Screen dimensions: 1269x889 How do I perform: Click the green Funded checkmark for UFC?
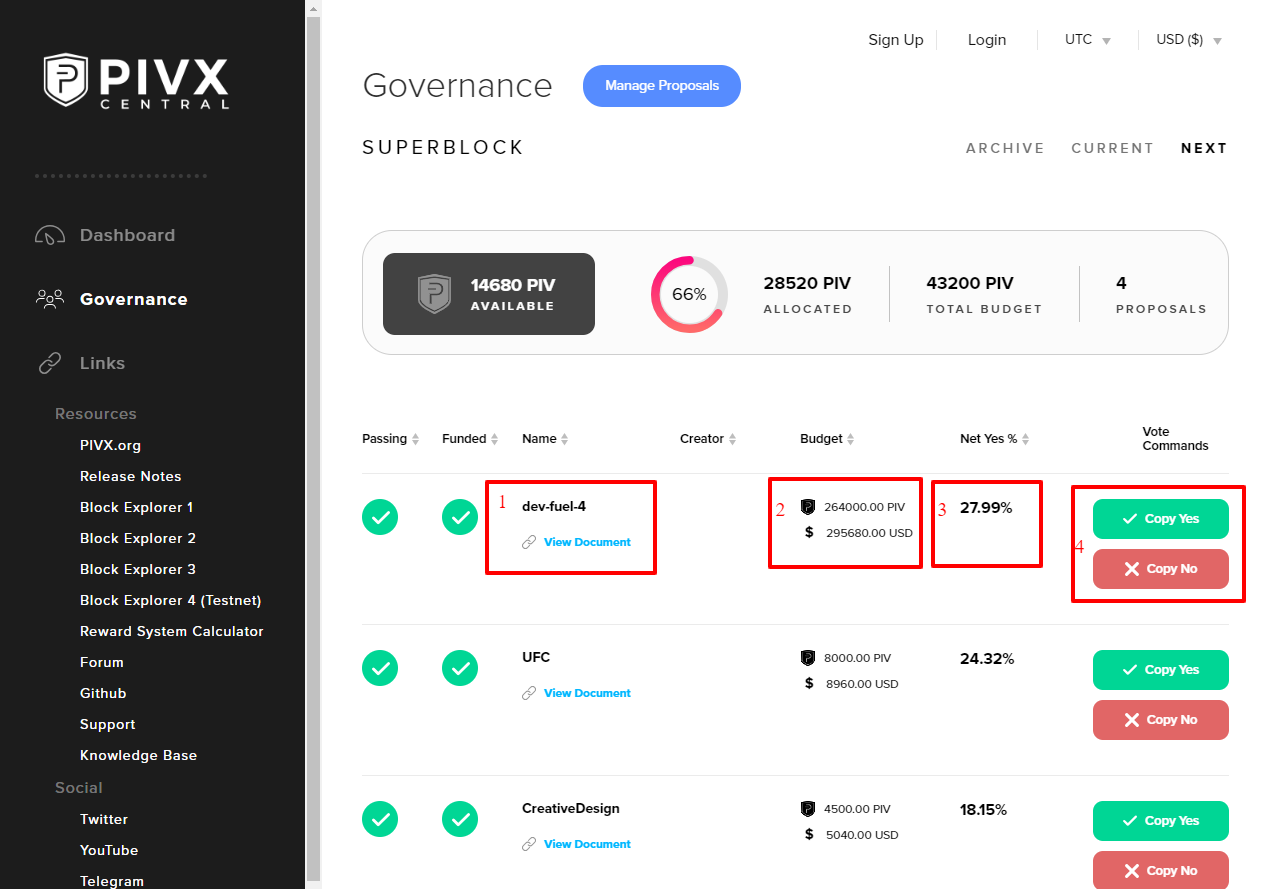[x=460, y=668]
